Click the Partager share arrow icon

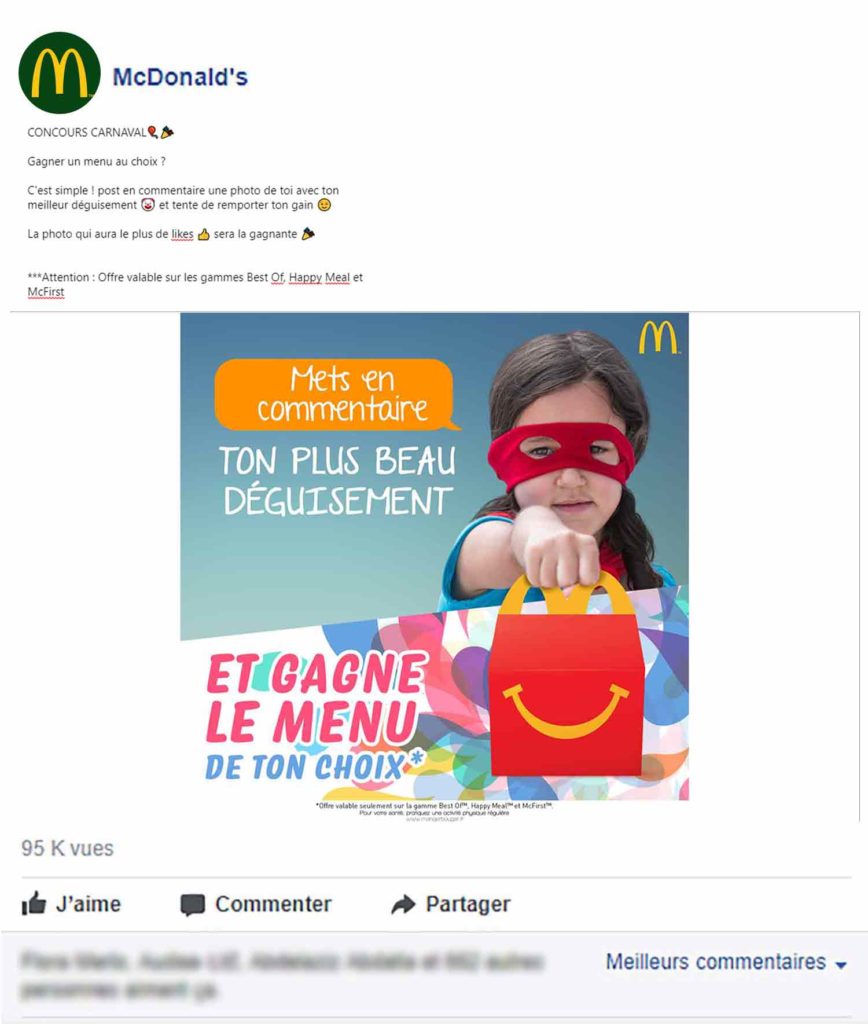[x=403, y=904]
